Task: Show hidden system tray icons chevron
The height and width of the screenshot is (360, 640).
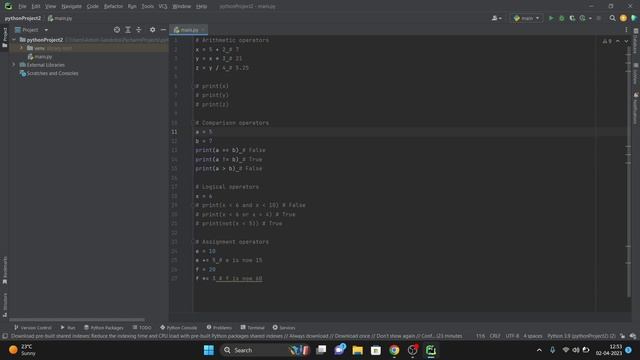Action: (x=539, y=350)
